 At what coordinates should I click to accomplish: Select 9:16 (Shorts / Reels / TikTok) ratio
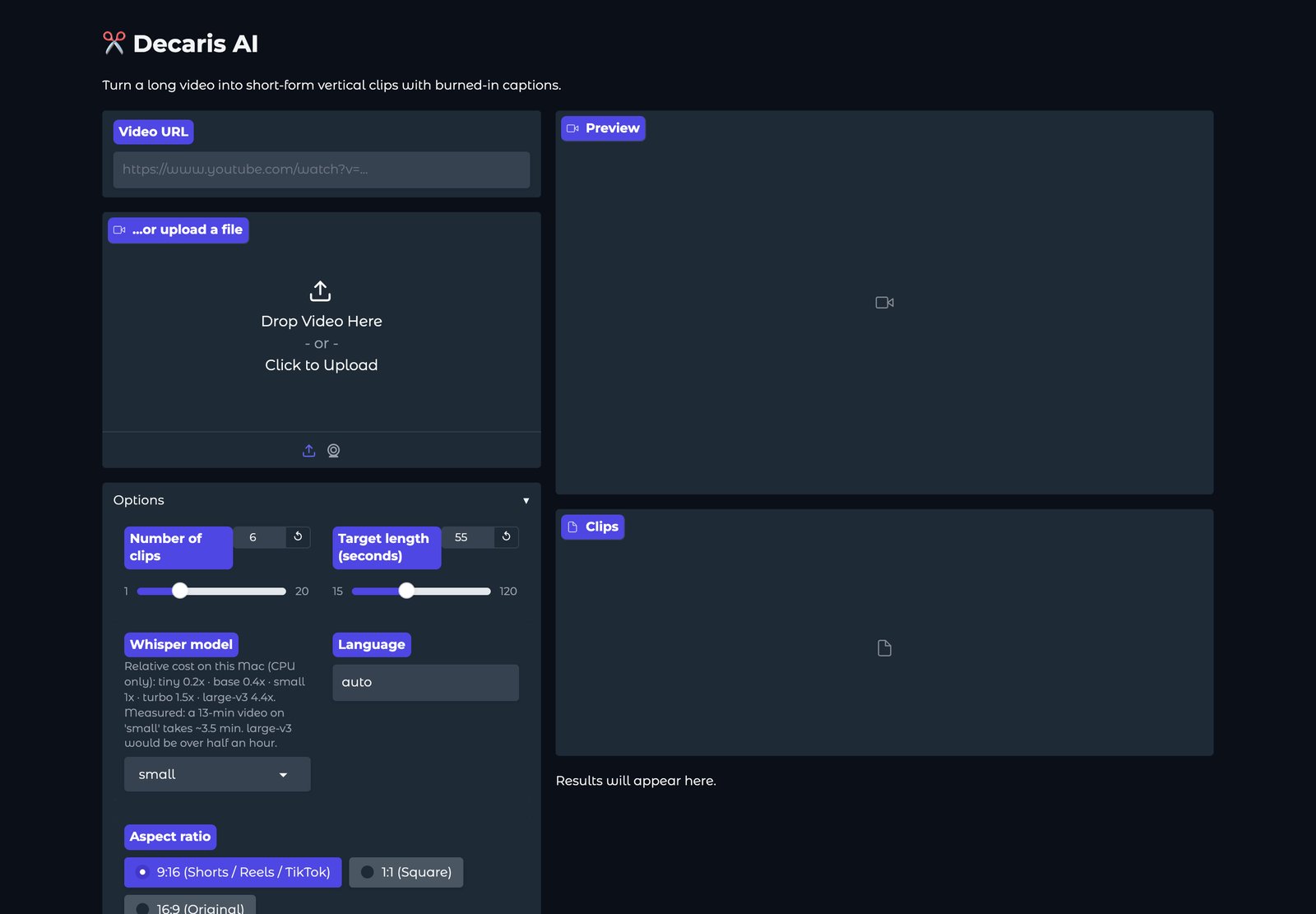pos(233,872)
